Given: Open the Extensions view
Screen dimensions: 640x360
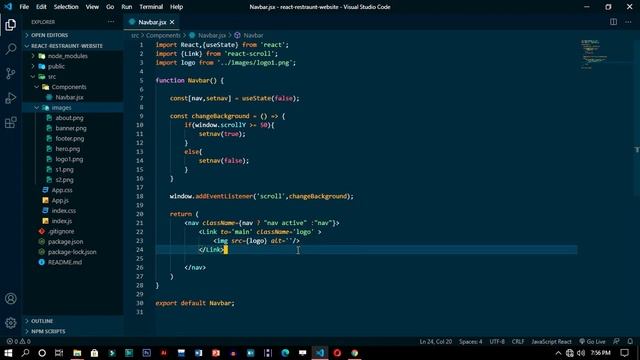Looking at the screenshot, I should pos(11,122).
